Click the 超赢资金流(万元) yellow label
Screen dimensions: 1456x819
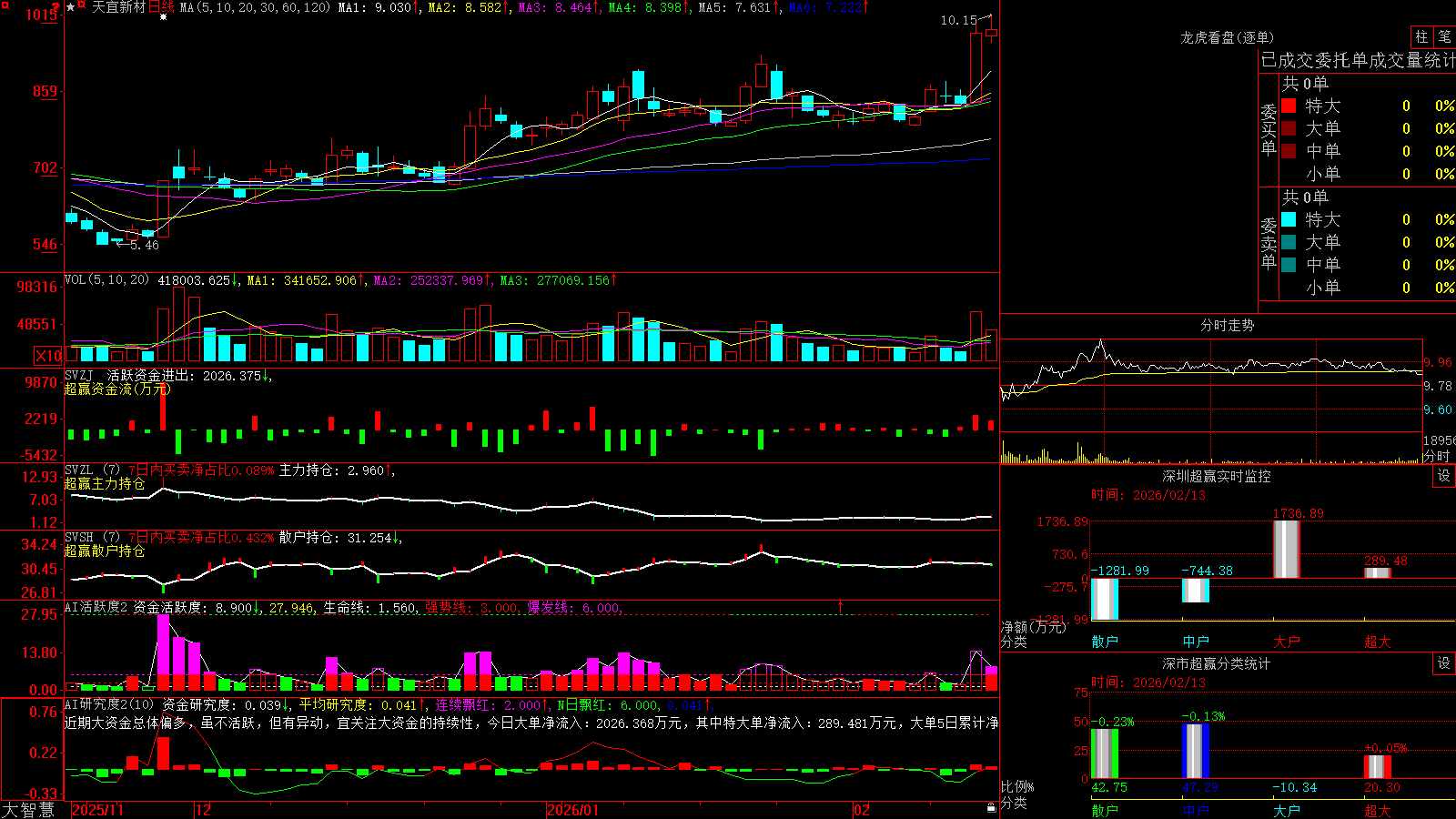[x=116, y=389]
